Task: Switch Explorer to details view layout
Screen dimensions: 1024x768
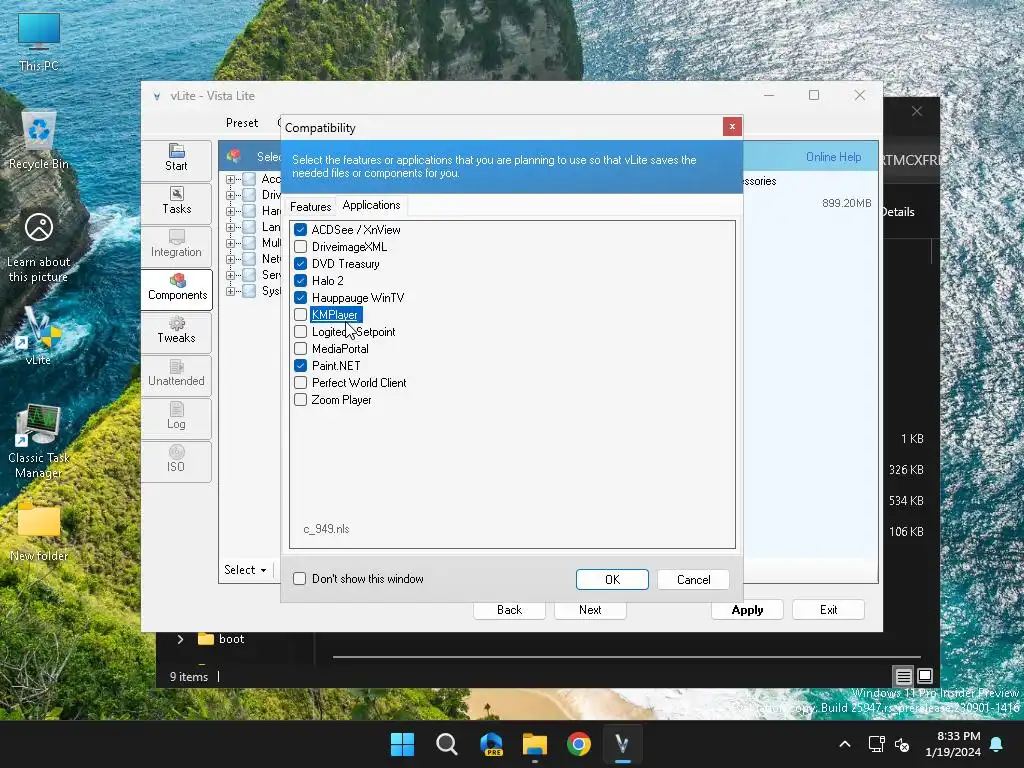Action: coord(903,676)
